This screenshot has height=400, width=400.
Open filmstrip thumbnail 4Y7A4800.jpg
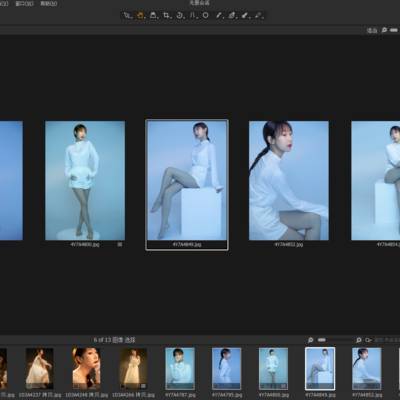tap(273, 369)
